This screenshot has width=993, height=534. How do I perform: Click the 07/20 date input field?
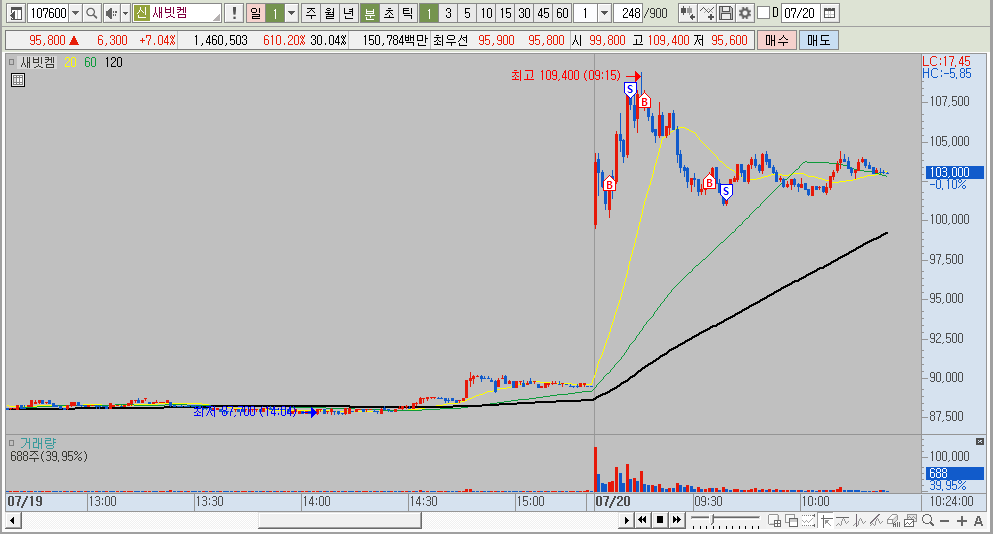799,13
